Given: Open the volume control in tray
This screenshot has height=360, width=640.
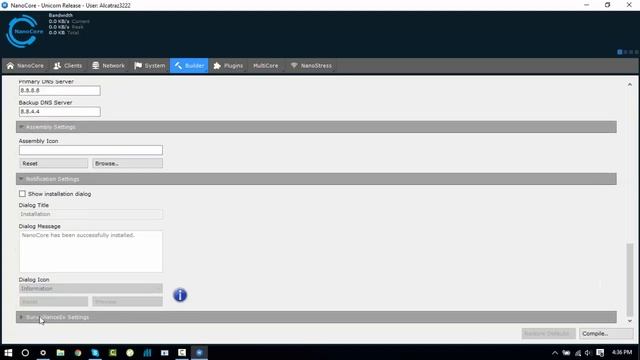Looking at the screenshot, I should (588, 353).
